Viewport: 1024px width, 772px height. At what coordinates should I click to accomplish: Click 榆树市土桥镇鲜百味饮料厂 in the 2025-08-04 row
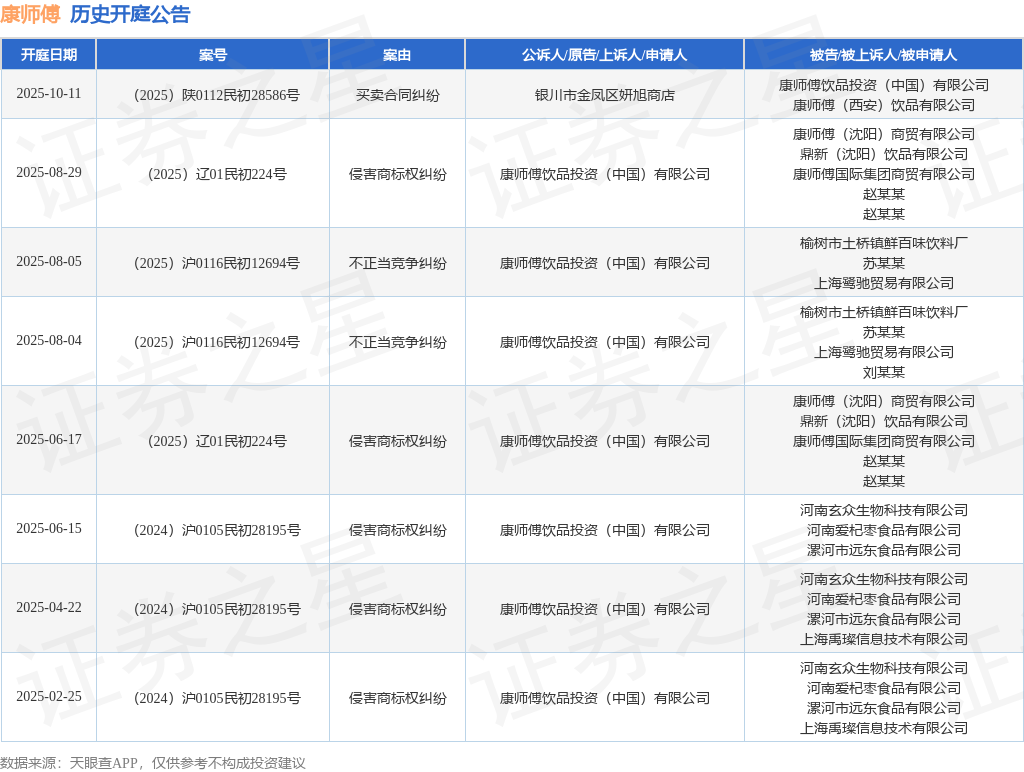(x=884, y=313)
